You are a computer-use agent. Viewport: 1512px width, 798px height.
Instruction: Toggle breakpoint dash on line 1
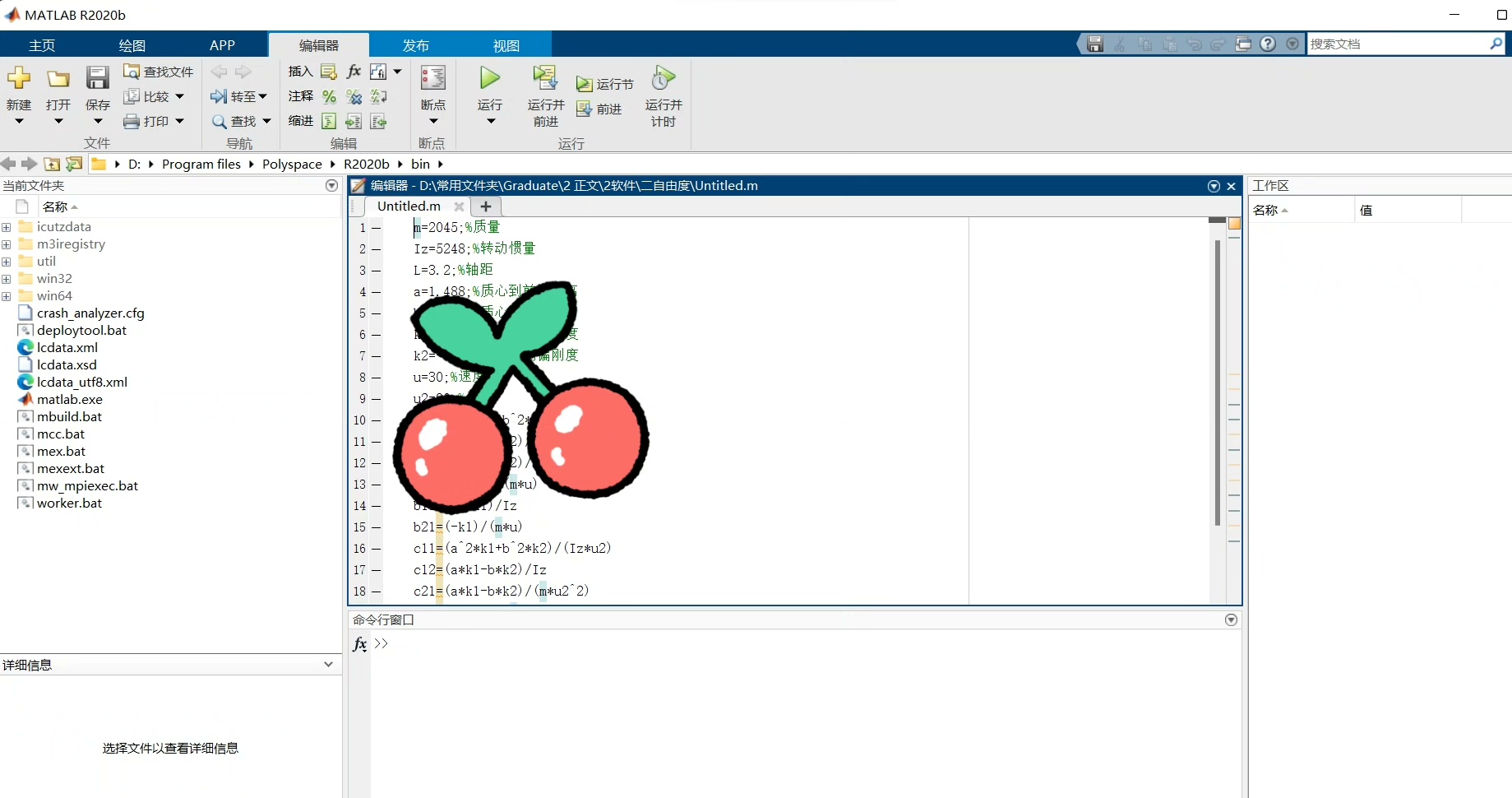(x=377, y=228)
